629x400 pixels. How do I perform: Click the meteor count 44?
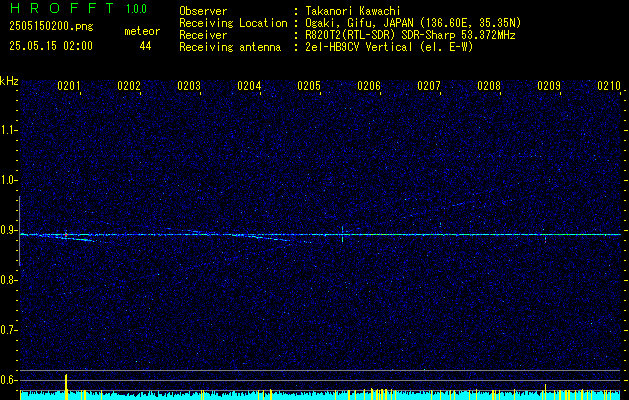pyautogui.click(x=145, y=46)
